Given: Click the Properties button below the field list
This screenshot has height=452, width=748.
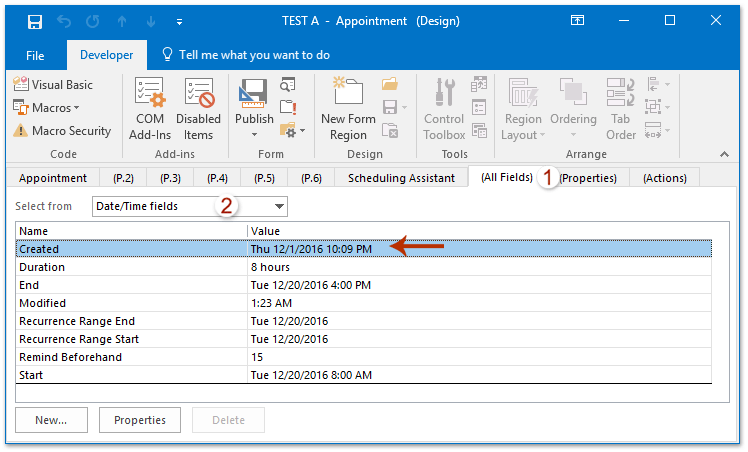Looking at the screenshot, I should coord(140,420).
